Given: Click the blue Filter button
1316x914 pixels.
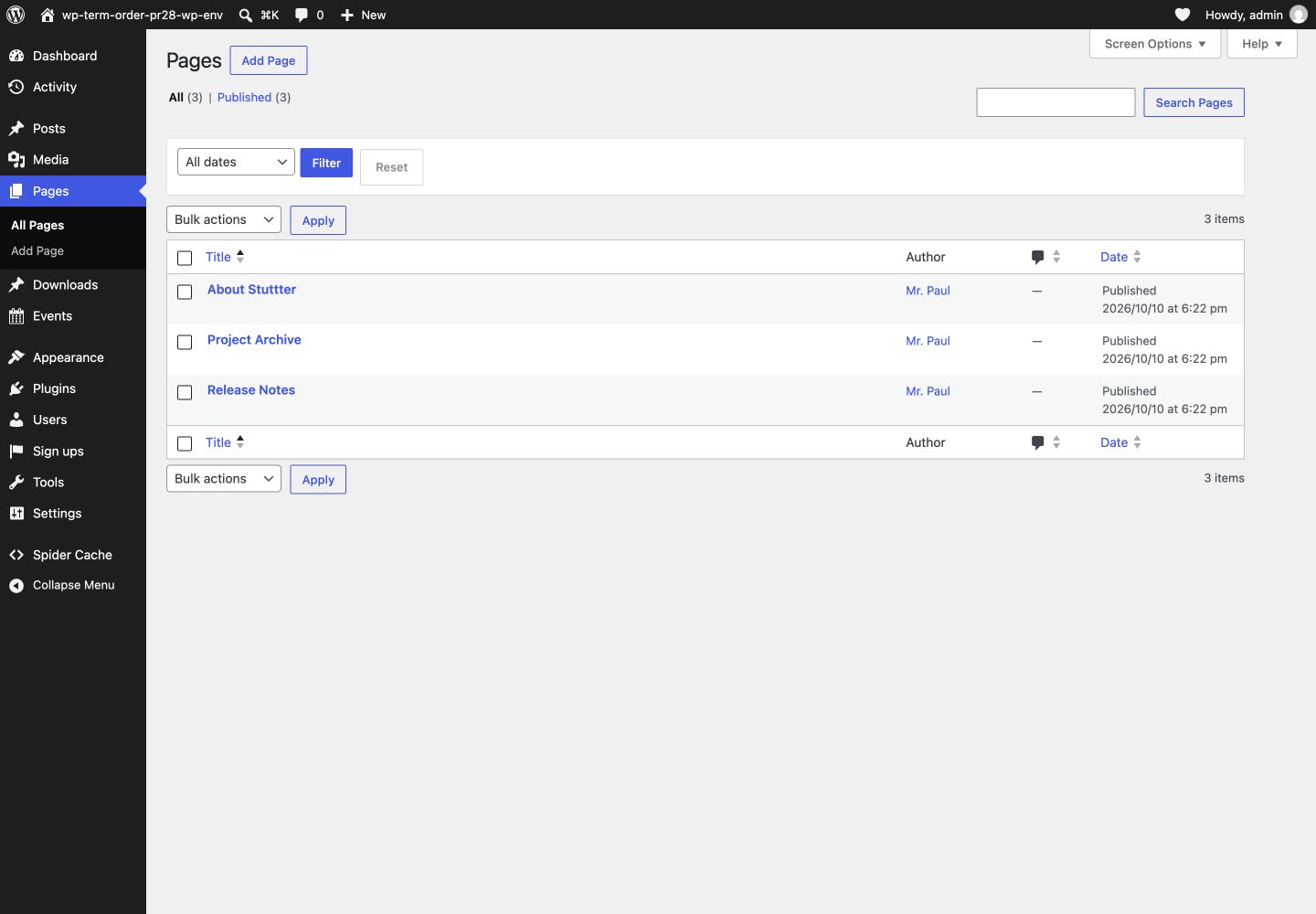Looking at the screenshot, I should tap(326, 163).
